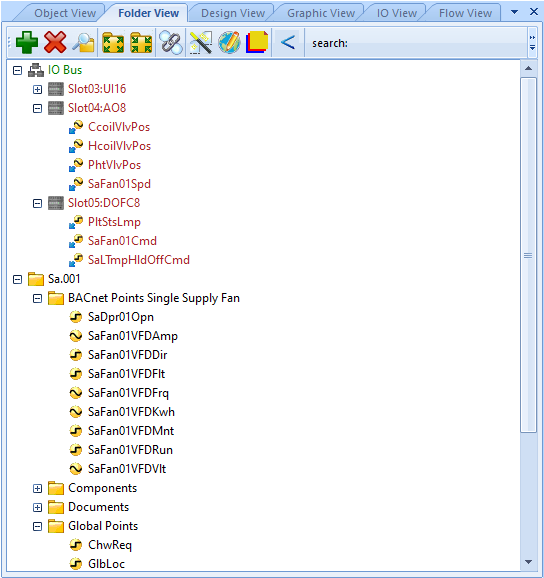Click the red X delete icon
Image resolution: width=544 pixels, height=578 pixels.
coord(55,42)
